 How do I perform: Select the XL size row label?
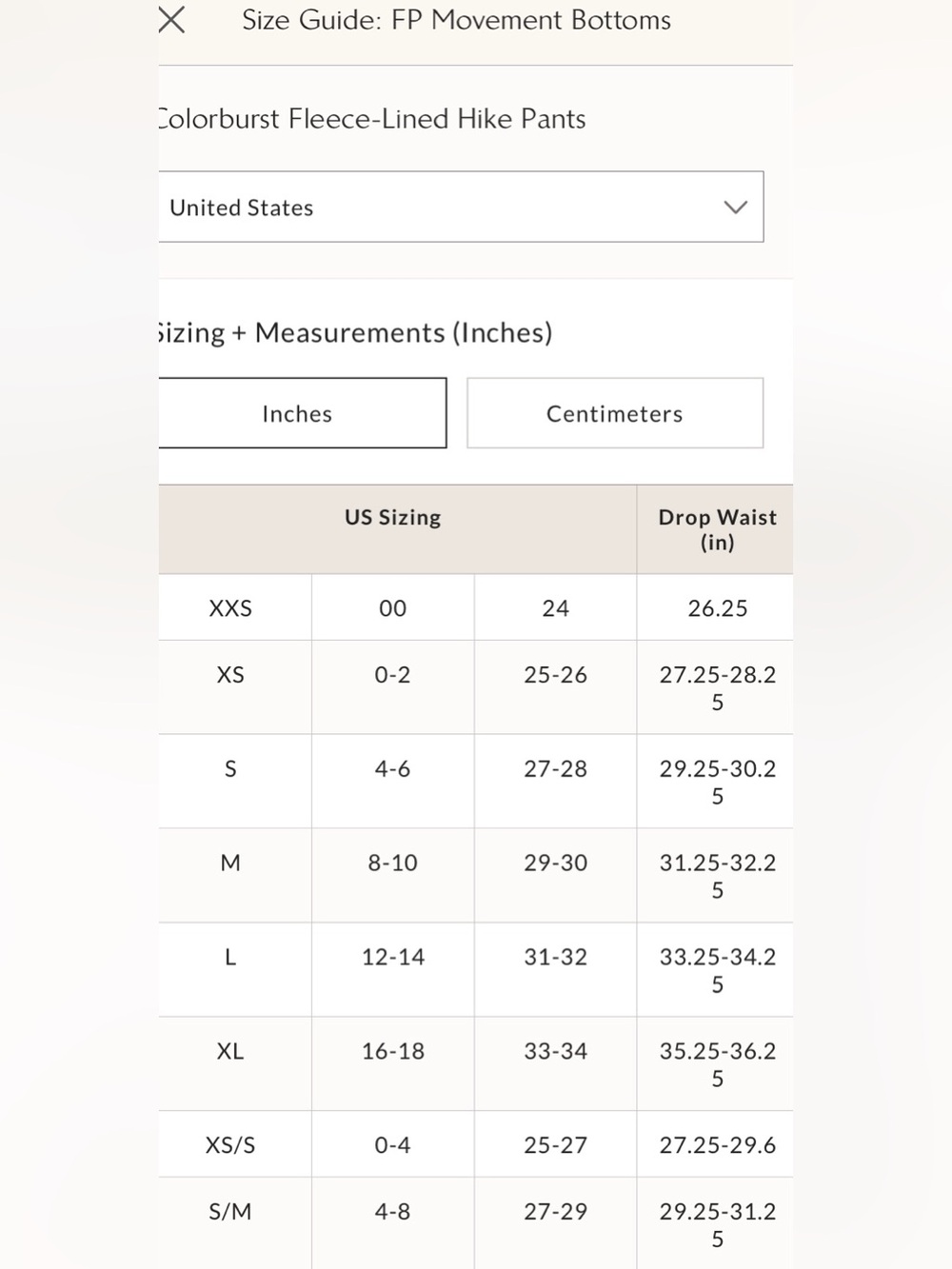(x=230, y=1052)
